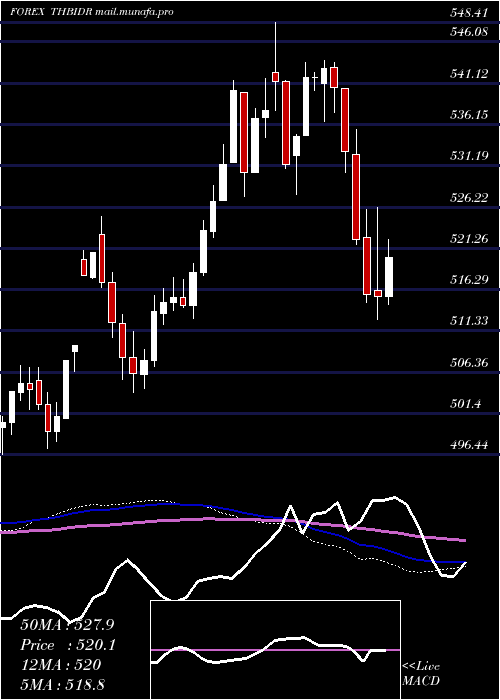Click the 496.44 price axis label
500x700 pixels.
click(469, 445)
